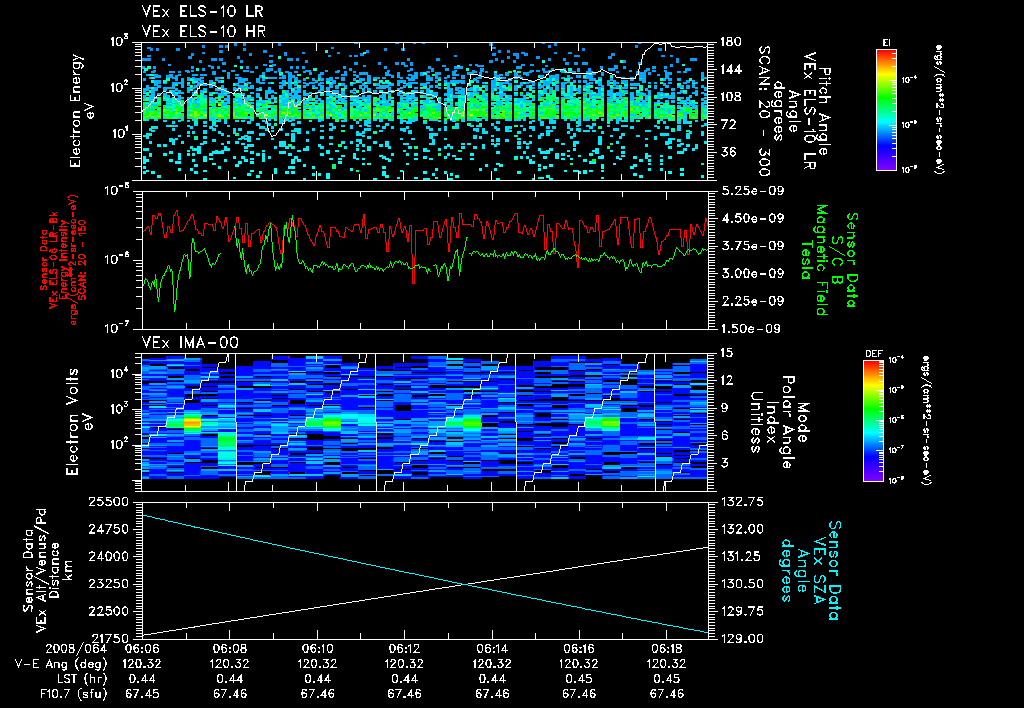Image resolution: width=1024 pixels, height=708 pixels.
Task: Click the 06:16 time tick label
Action: click(579, 649)
